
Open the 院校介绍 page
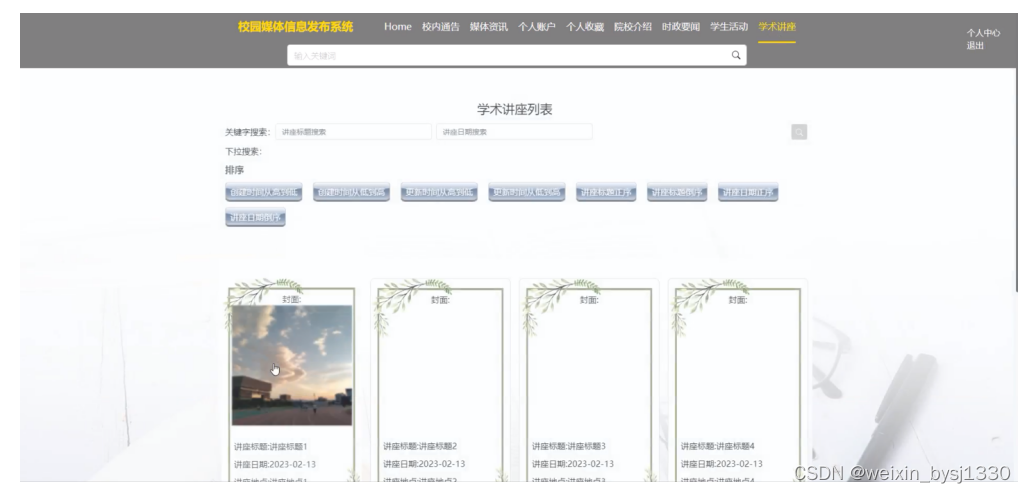click(633, 27)
